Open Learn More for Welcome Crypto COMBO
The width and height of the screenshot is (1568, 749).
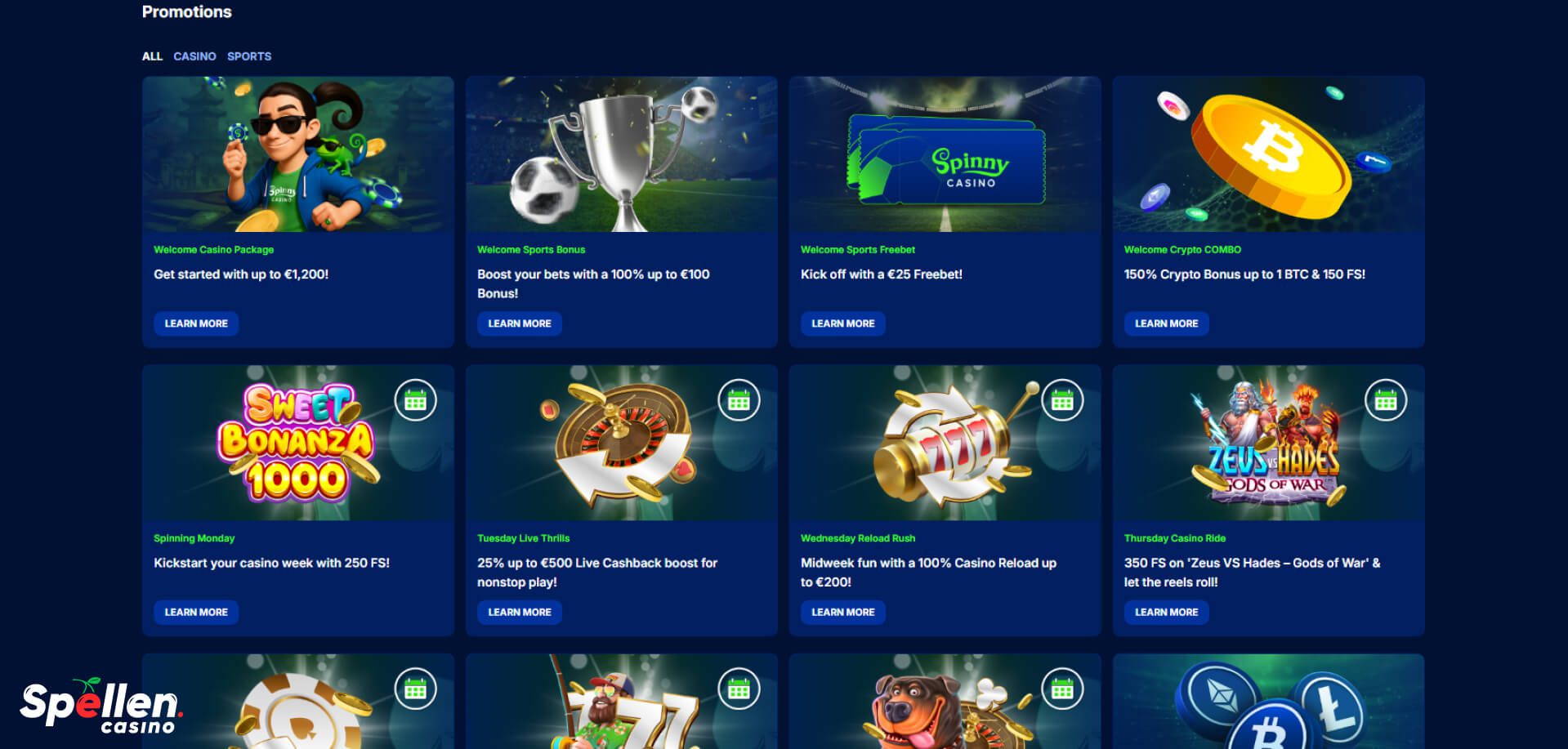tap(1167, 323)
